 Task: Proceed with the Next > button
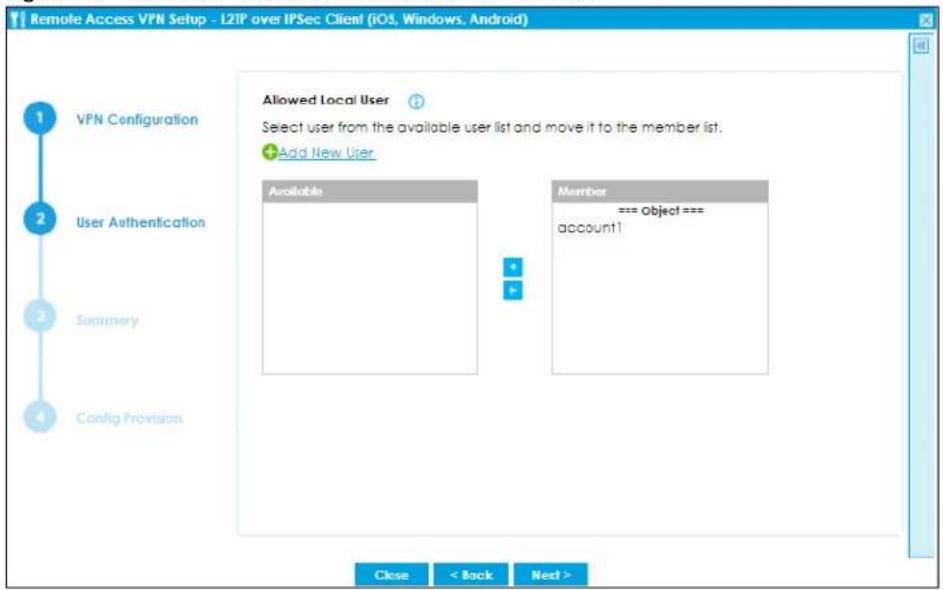pos(550,575)
